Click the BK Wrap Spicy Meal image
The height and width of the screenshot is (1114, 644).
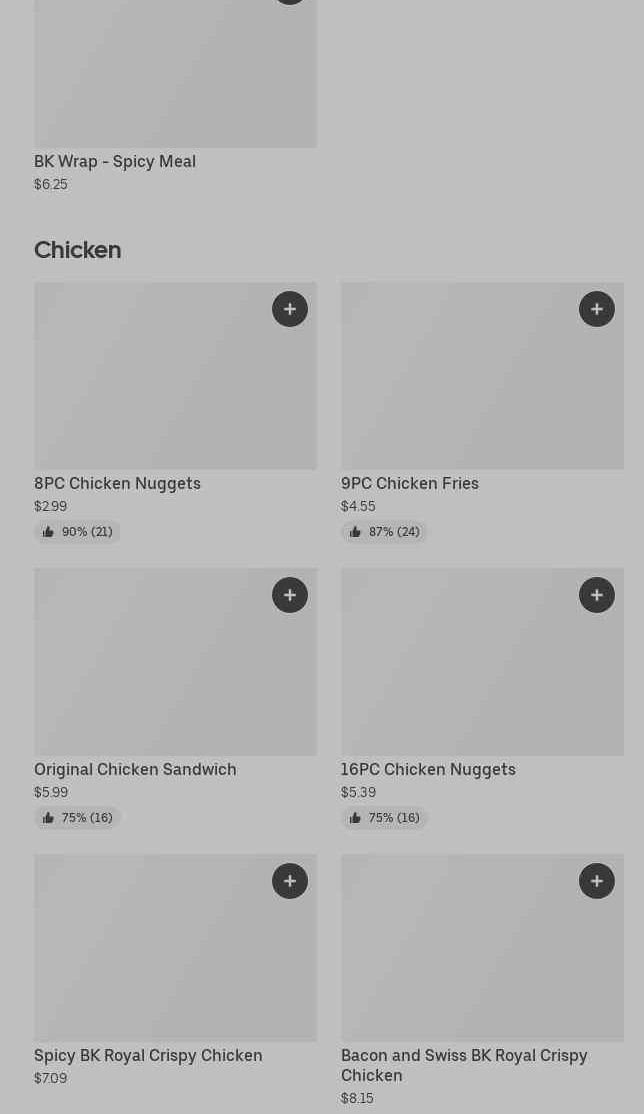click(175, 74)
